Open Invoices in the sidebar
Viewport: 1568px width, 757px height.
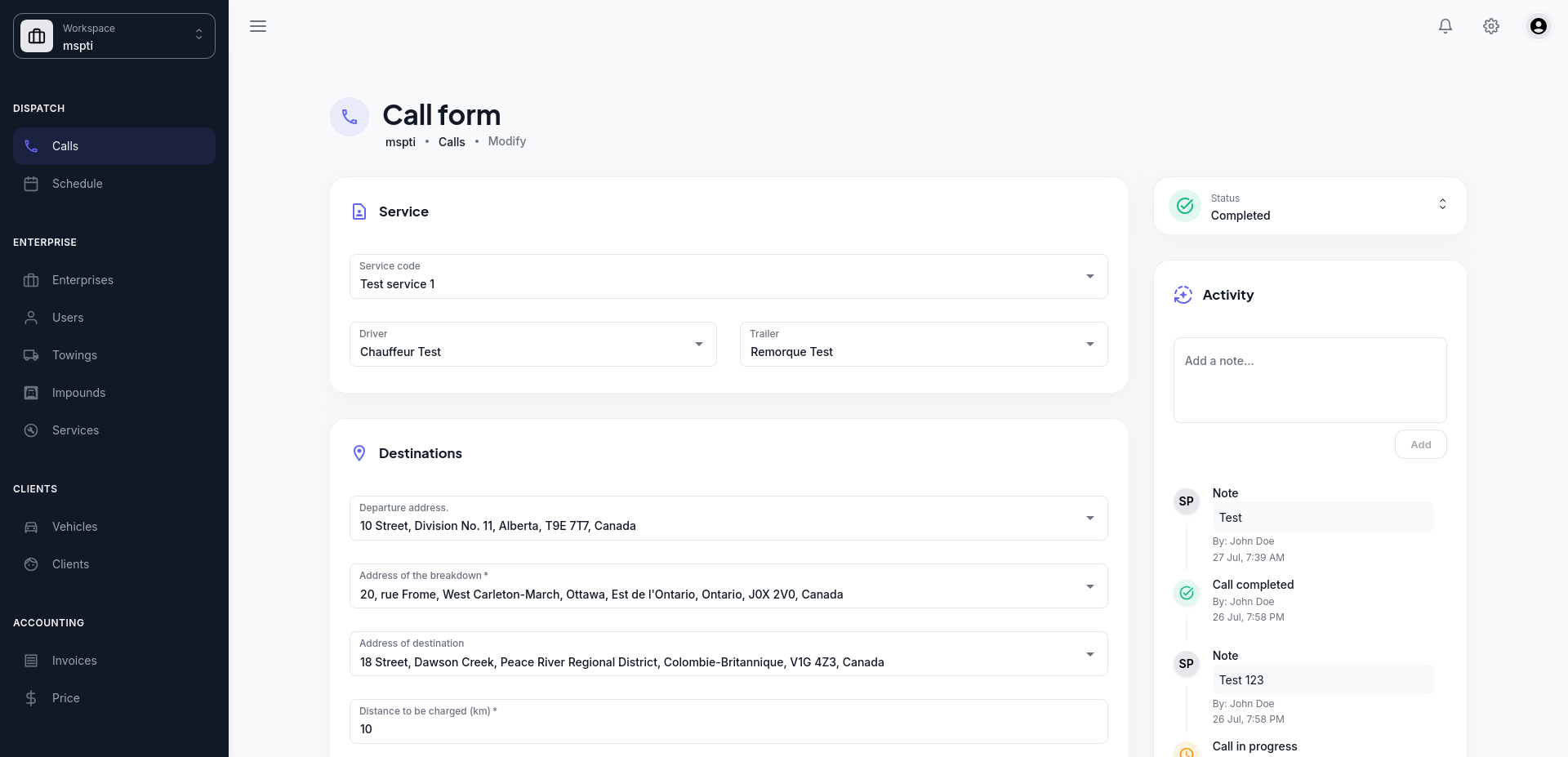click(74, 661)
